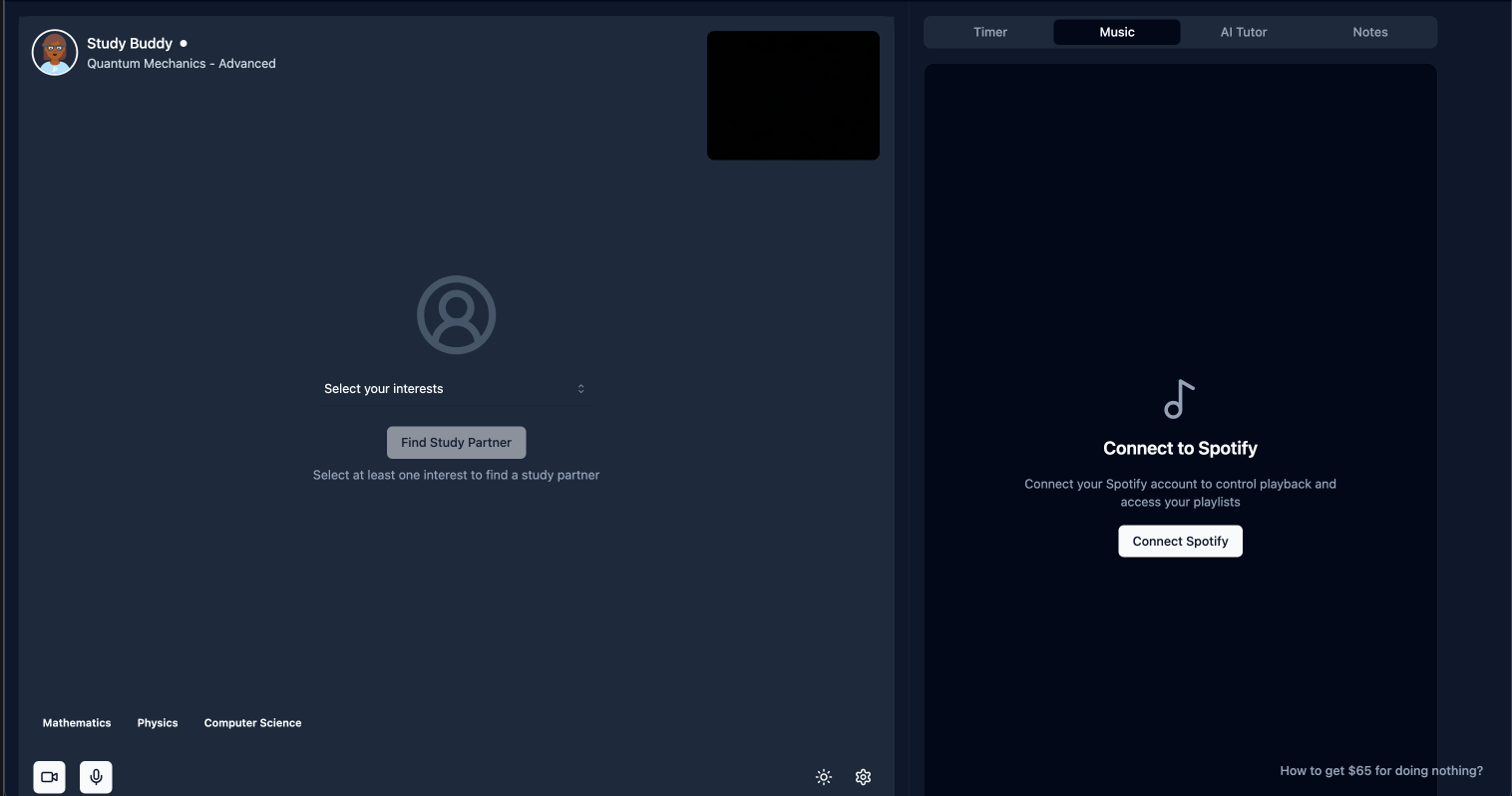Select the Mathematics interest tag
The width and height of the screenshot is (1512, 796).
pos(77,723)
